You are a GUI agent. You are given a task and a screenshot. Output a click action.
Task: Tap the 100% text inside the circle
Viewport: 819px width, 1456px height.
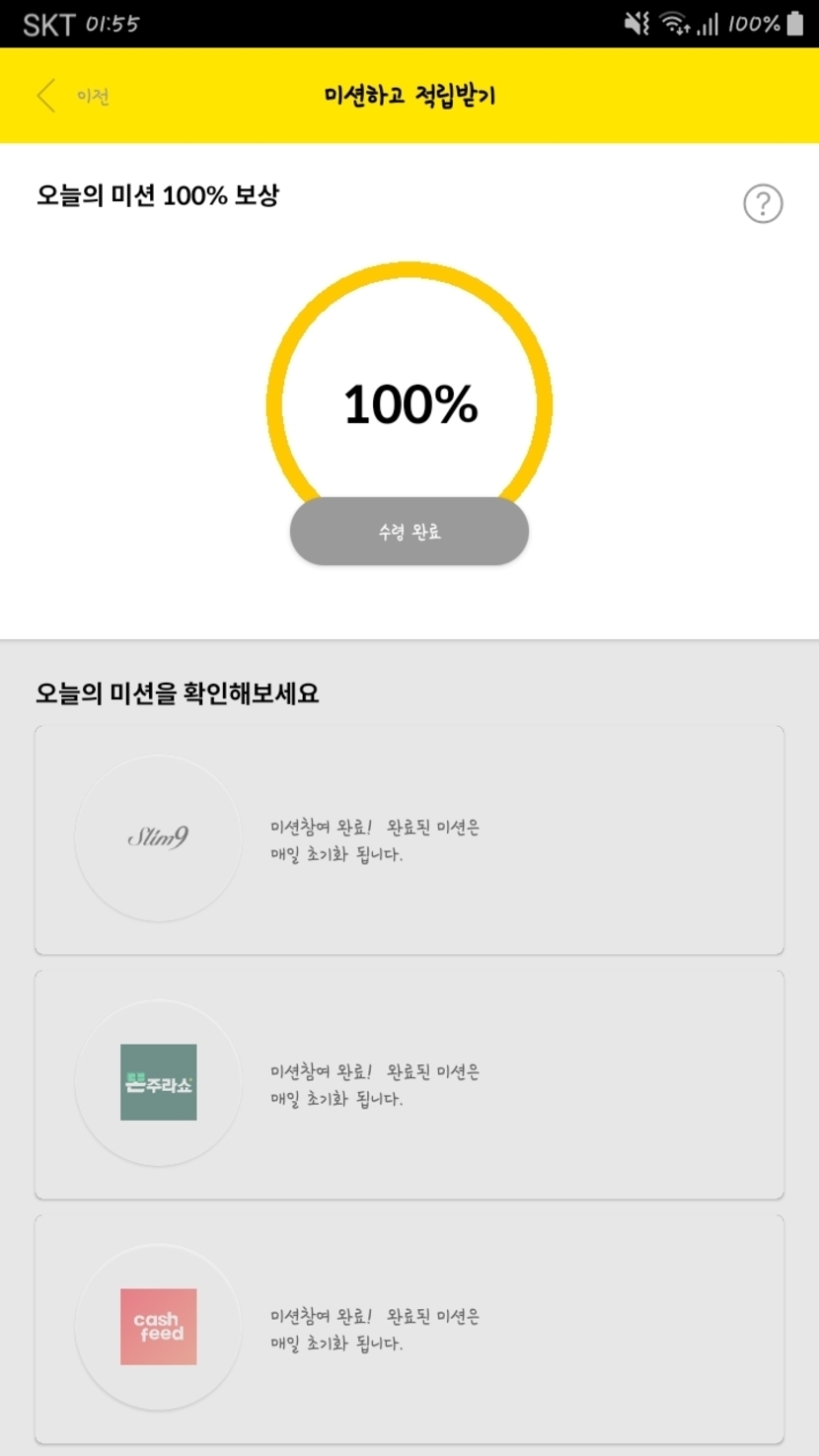pos(410,404)
